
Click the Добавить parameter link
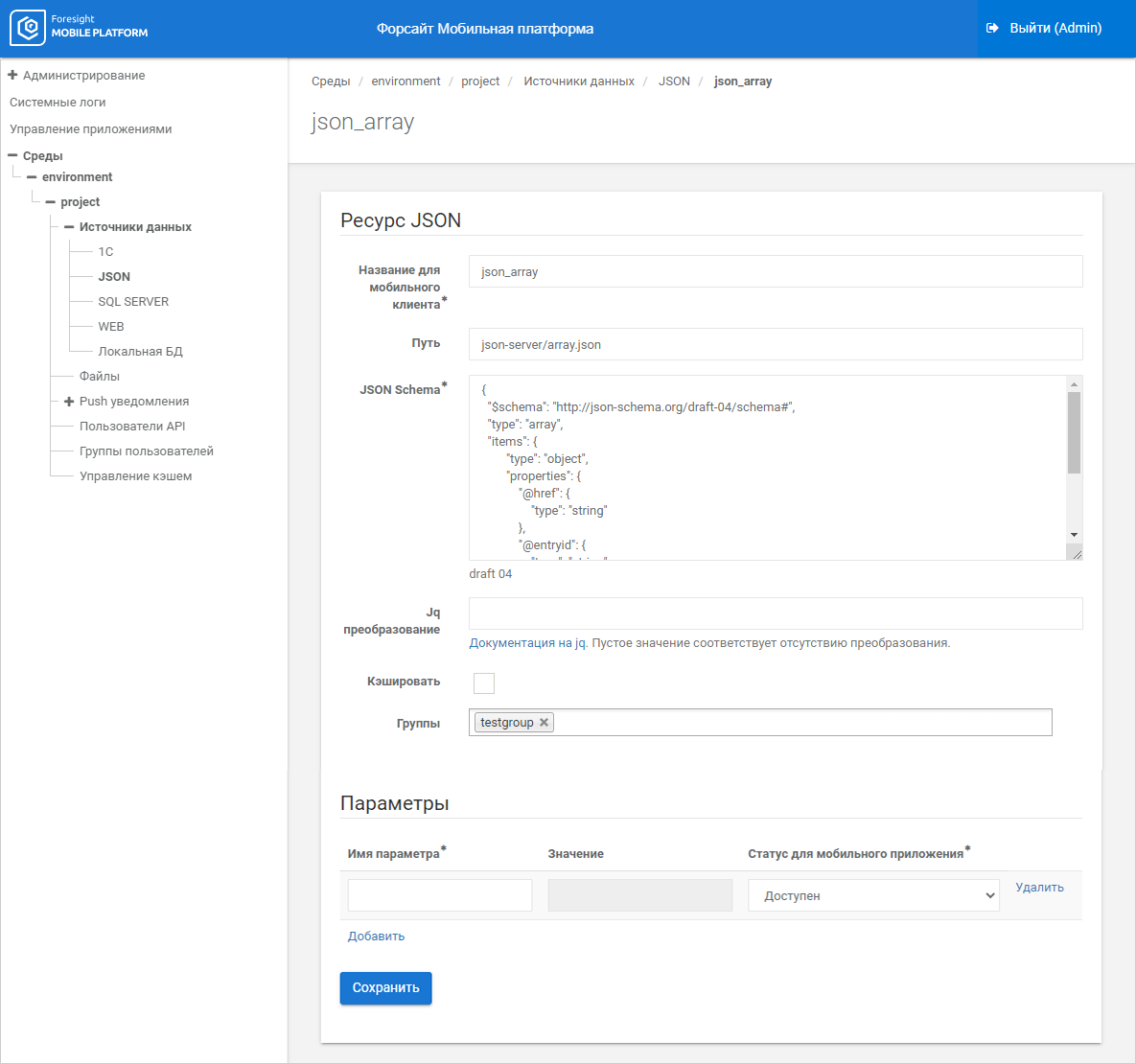(x=376, y=937)
